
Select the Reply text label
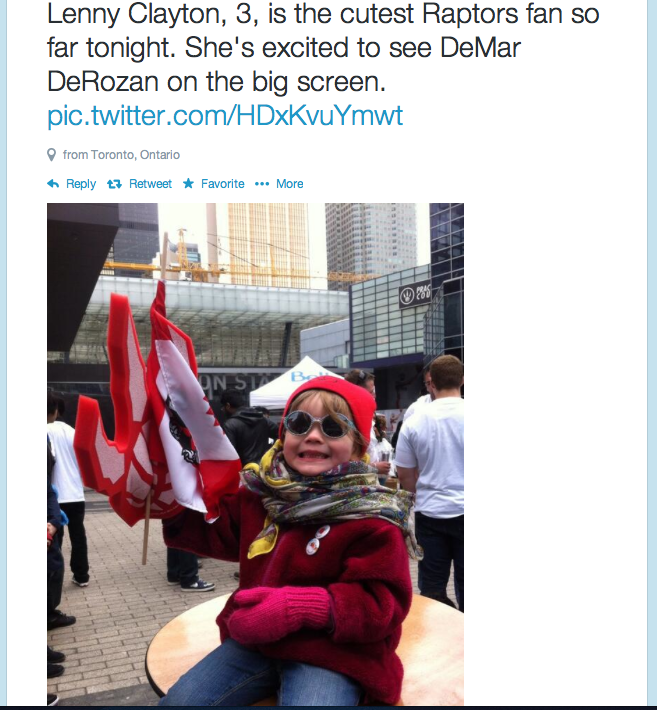(81, 184)
